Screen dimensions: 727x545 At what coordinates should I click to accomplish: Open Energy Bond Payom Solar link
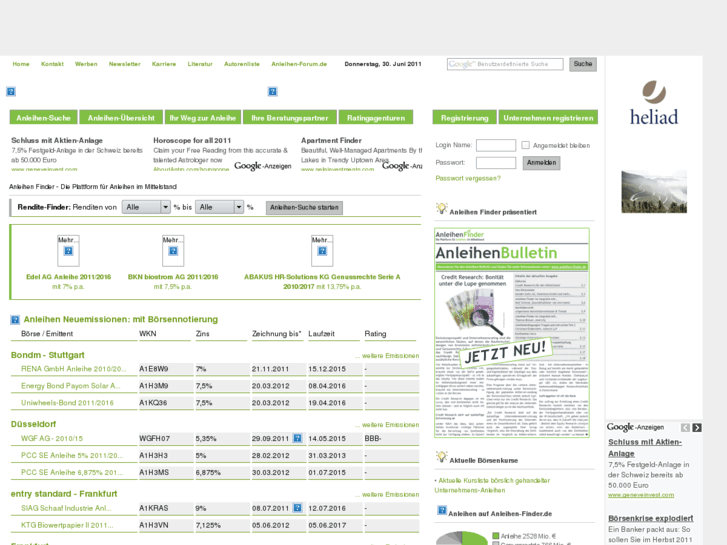[x=70, y=386]
